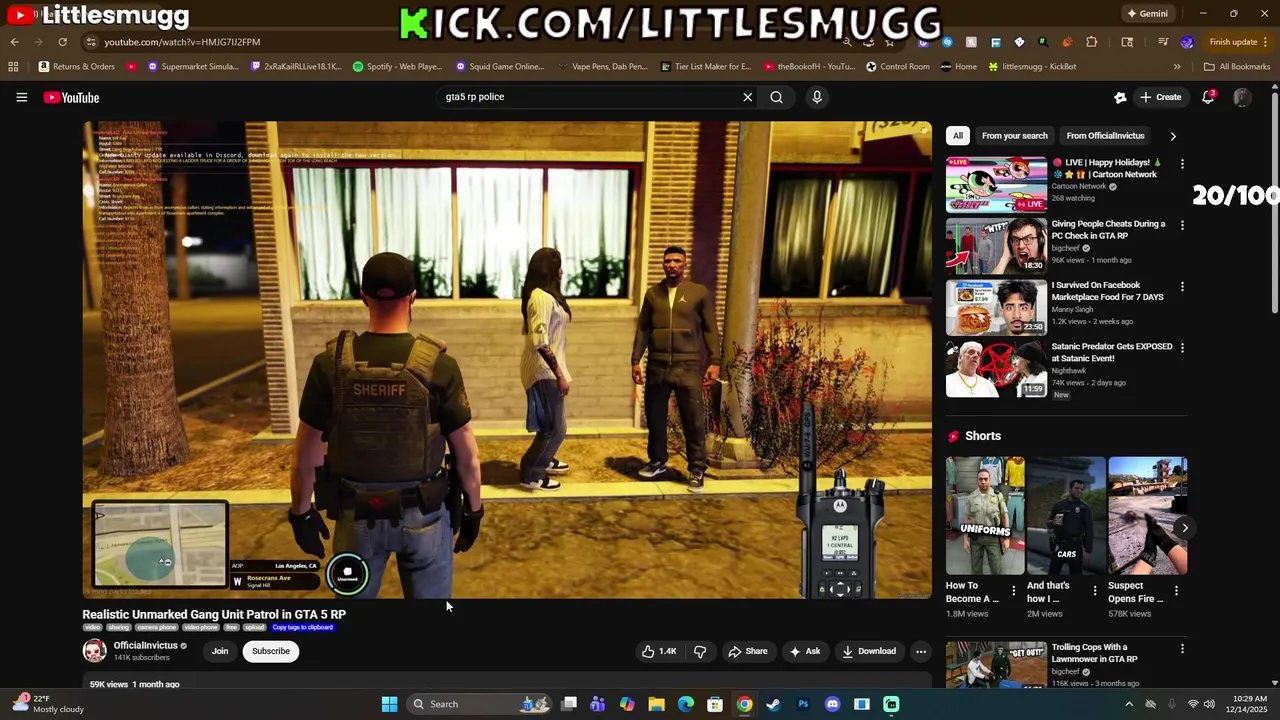Open the UNIFORMS short thumbnail
The height and width of the screenshot is (720, 1280).
tap(985, 515)
